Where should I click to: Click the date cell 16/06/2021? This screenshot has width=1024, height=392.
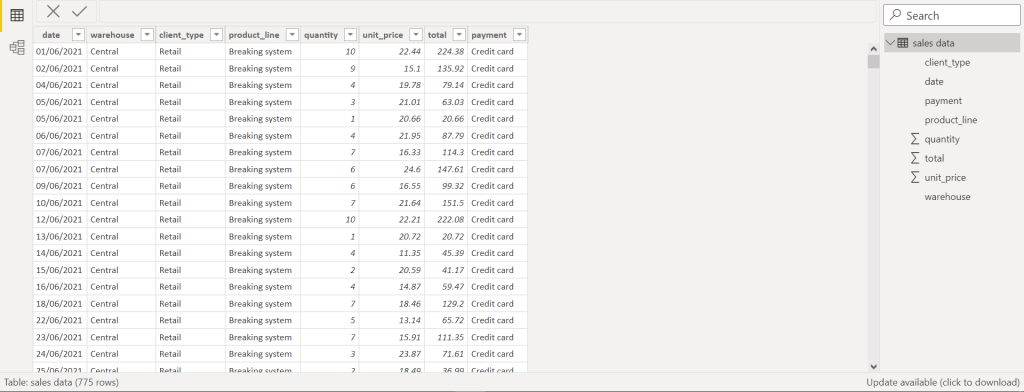pyautogui.click(x=59, y=287)
